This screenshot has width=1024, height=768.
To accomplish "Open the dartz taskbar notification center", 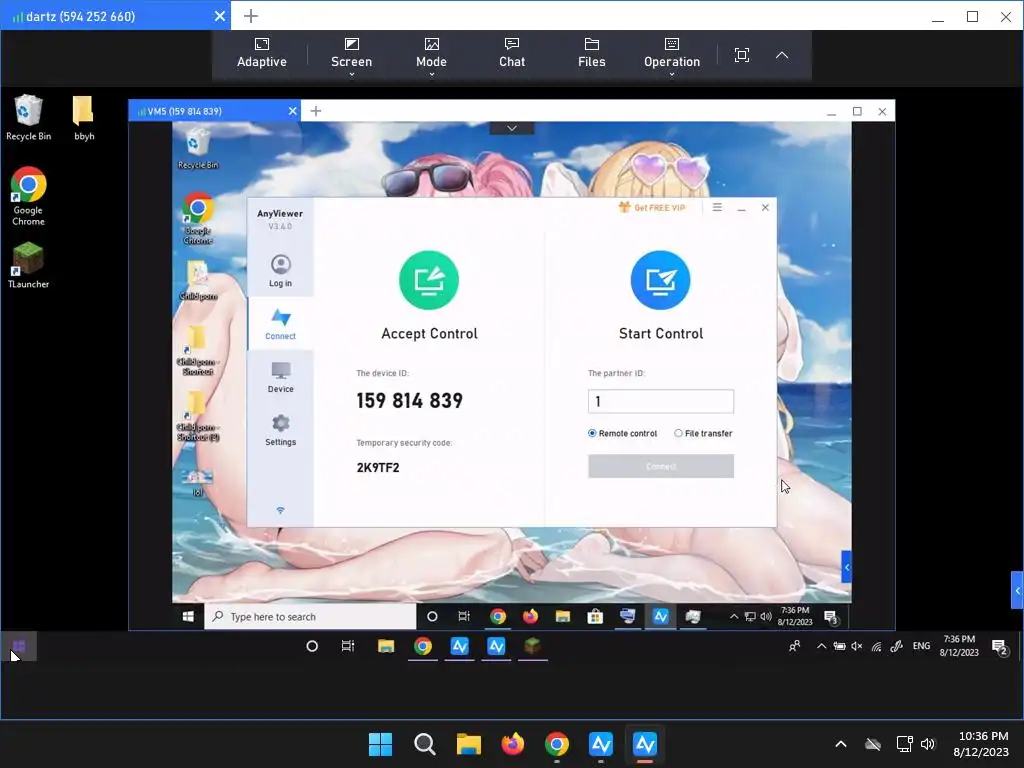I will 1000,647.
